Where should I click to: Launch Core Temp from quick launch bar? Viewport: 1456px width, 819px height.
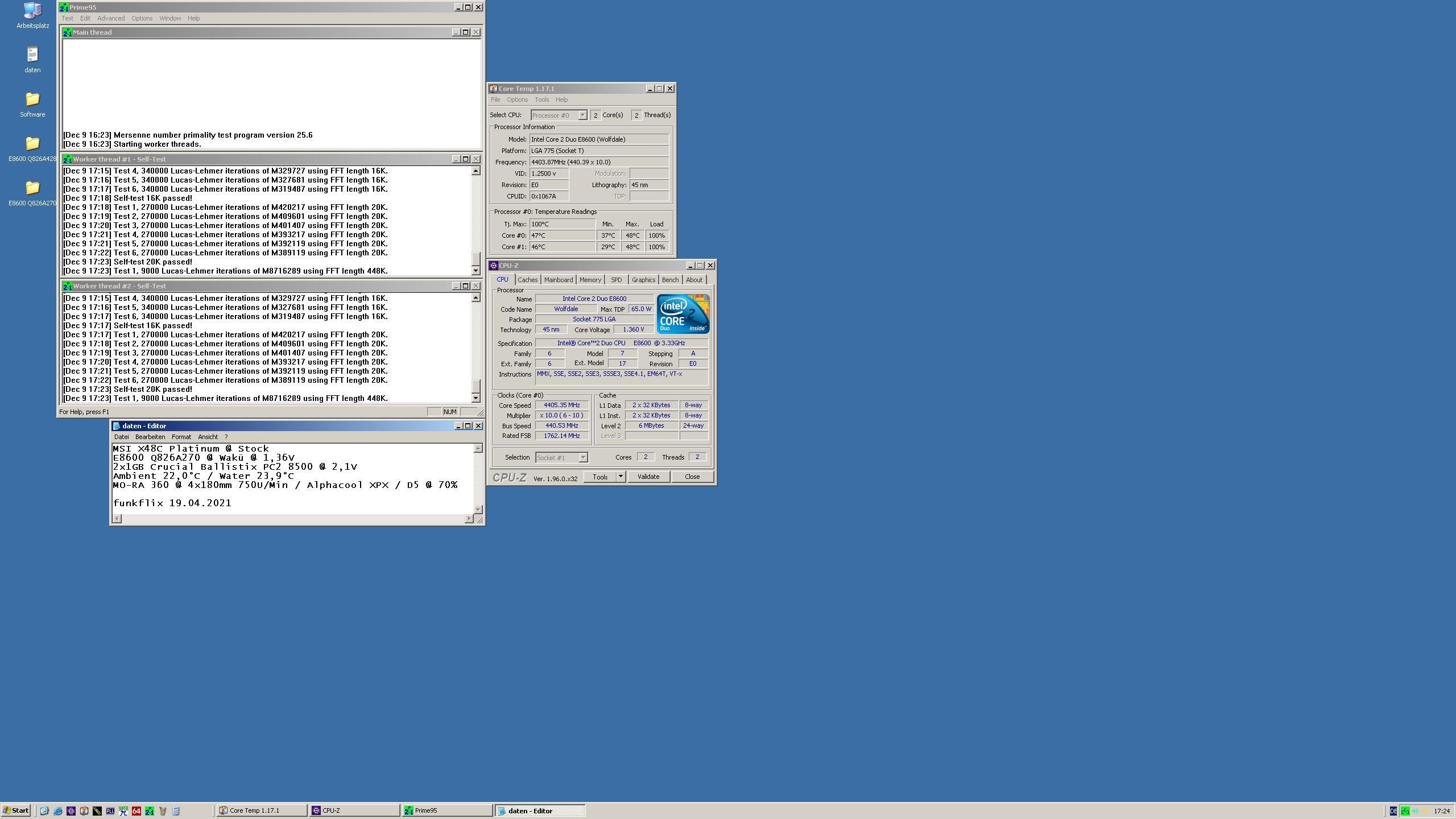[84, 811]
